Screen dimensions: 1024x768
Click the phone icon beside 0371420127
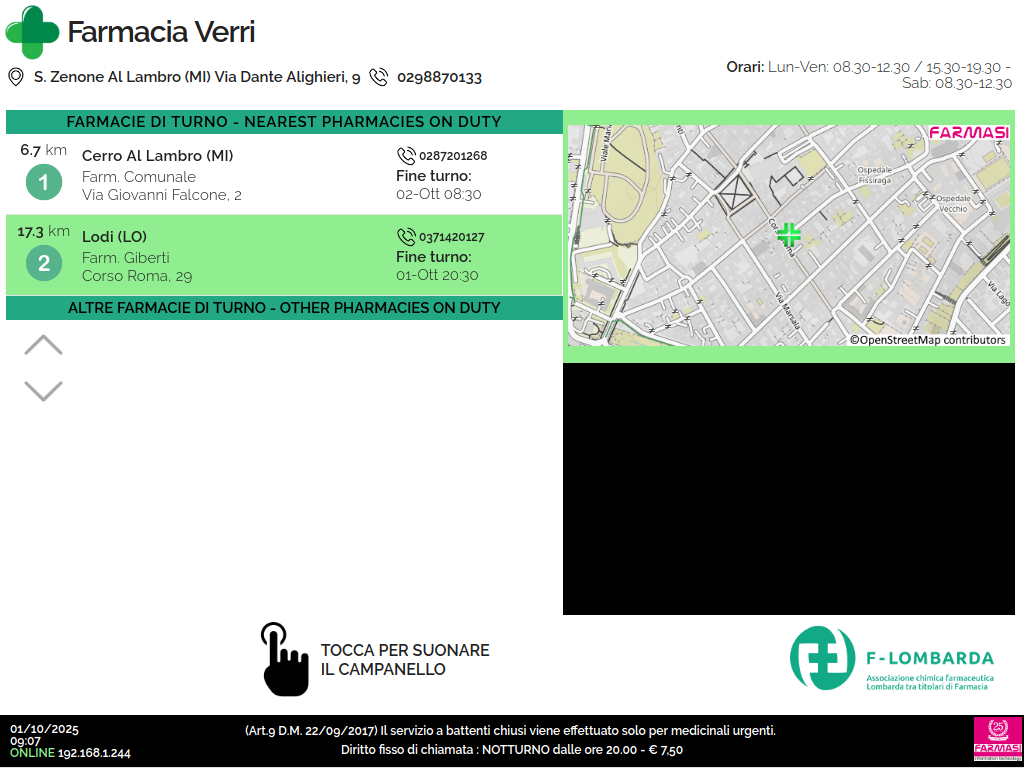pyautogui.click(x=406, y=237)
